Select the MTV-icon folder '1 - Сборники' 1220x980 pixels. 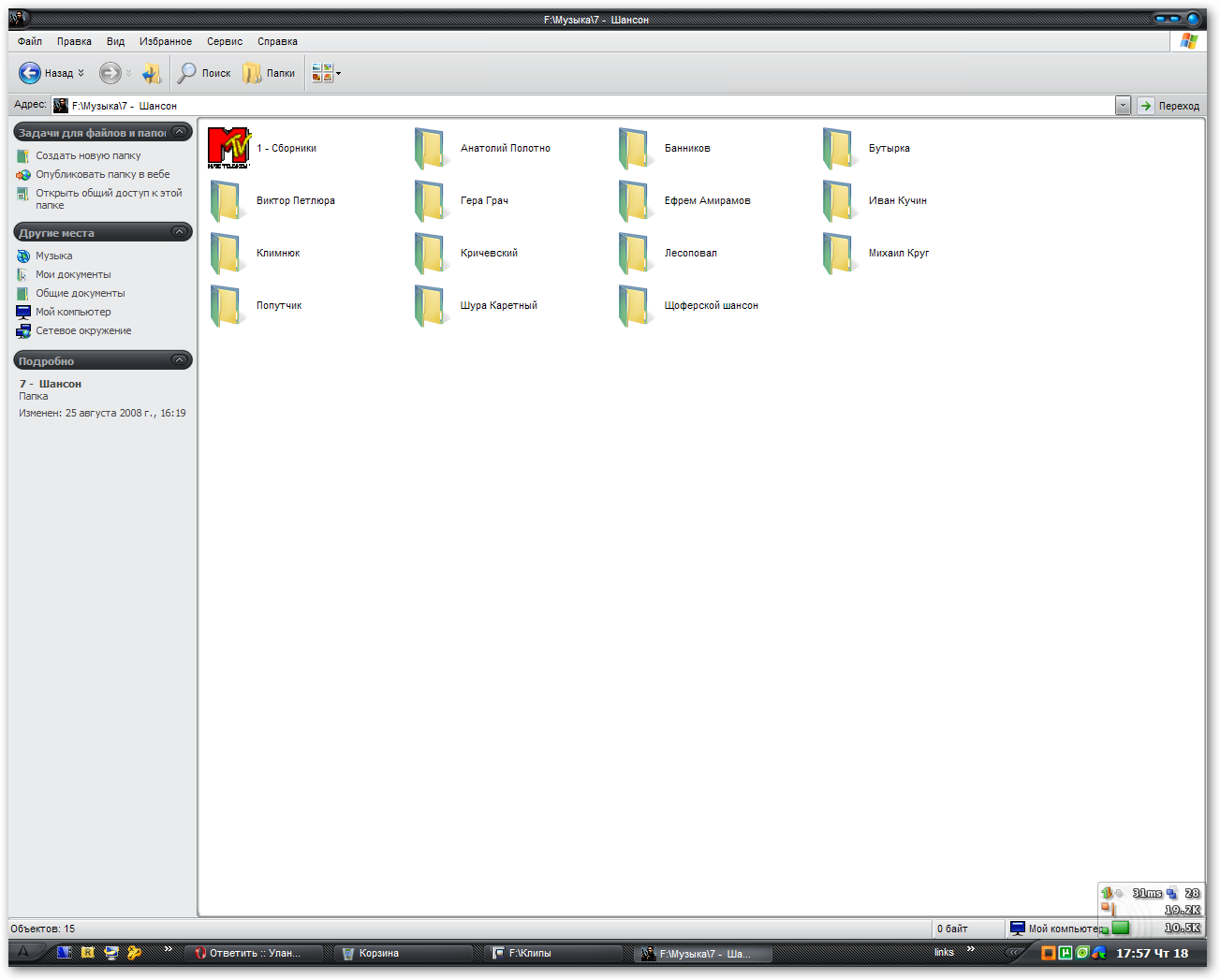pos(228,148)
